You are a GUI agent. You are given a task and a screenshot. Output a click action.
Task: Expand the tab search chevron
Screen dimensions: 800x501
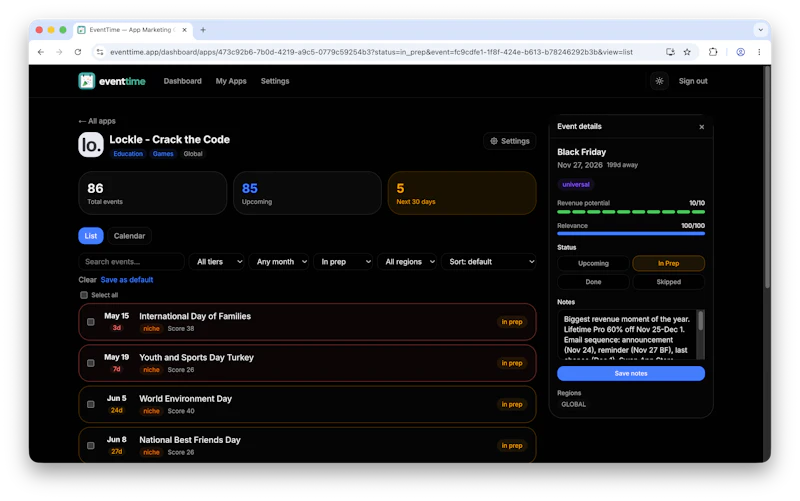pyautogui.click(x=761, y=30)
